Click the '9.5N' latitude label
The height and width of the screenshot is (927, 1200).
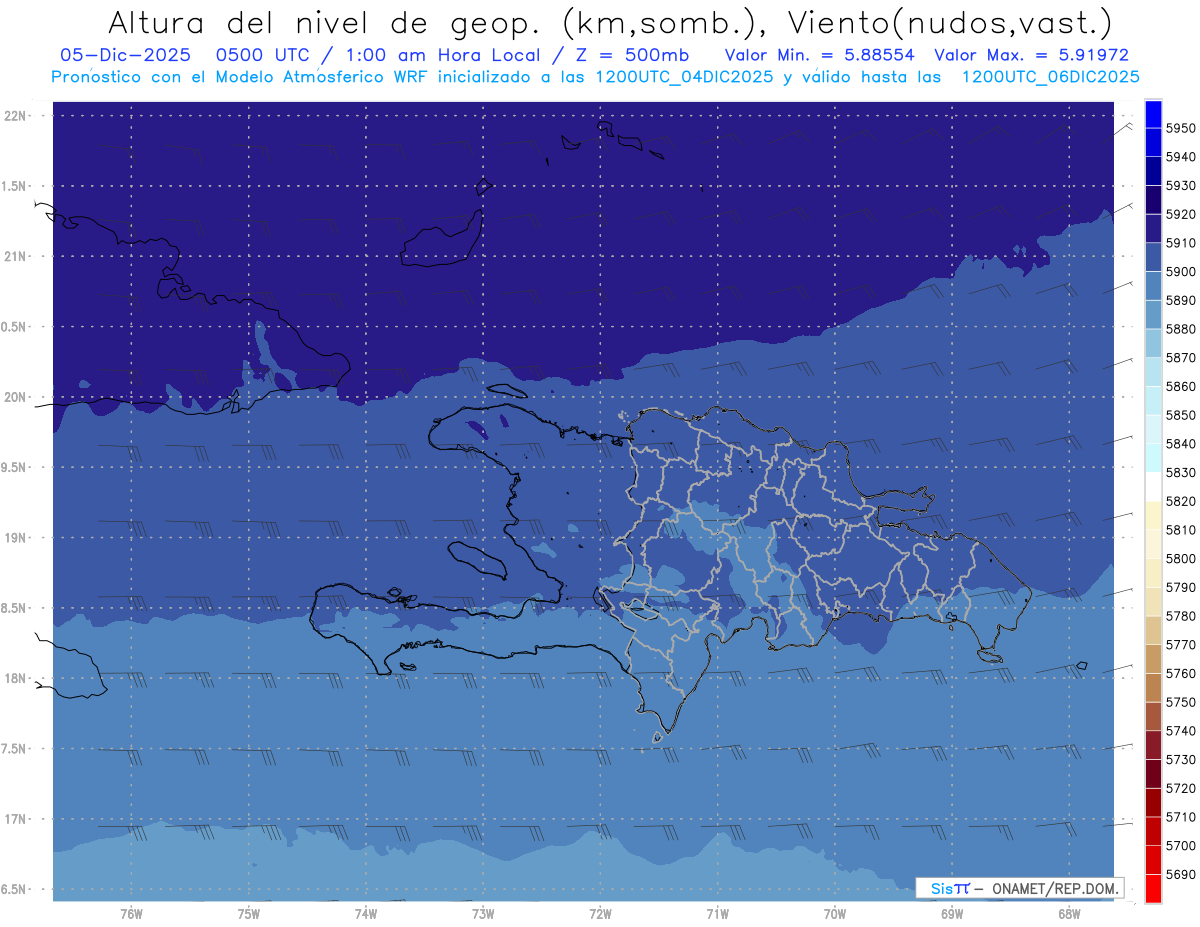pos(15,467)
